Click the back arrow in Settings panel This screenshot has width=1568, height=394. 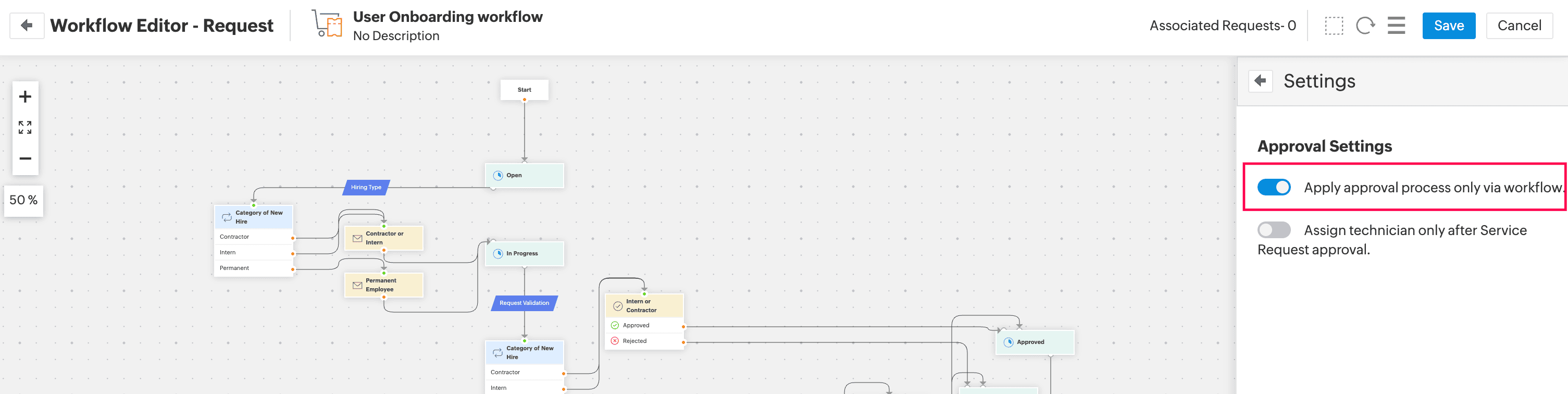pyautogui.click(x=1260, y=81)
